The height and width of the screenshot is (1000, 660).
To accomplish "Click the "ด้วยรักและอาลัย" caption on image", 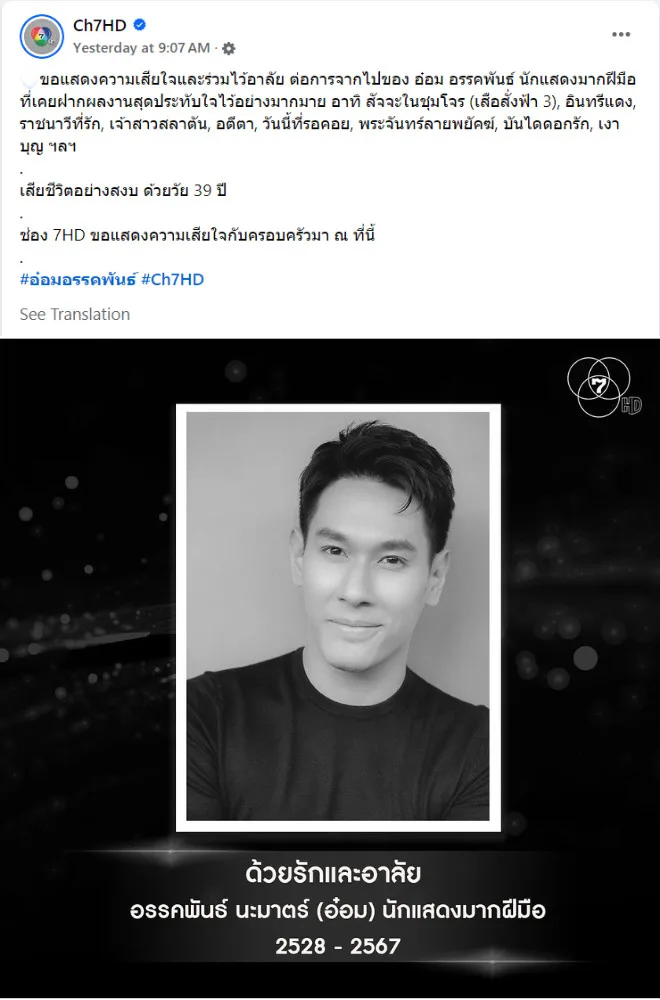I will [x=333, y=873].
